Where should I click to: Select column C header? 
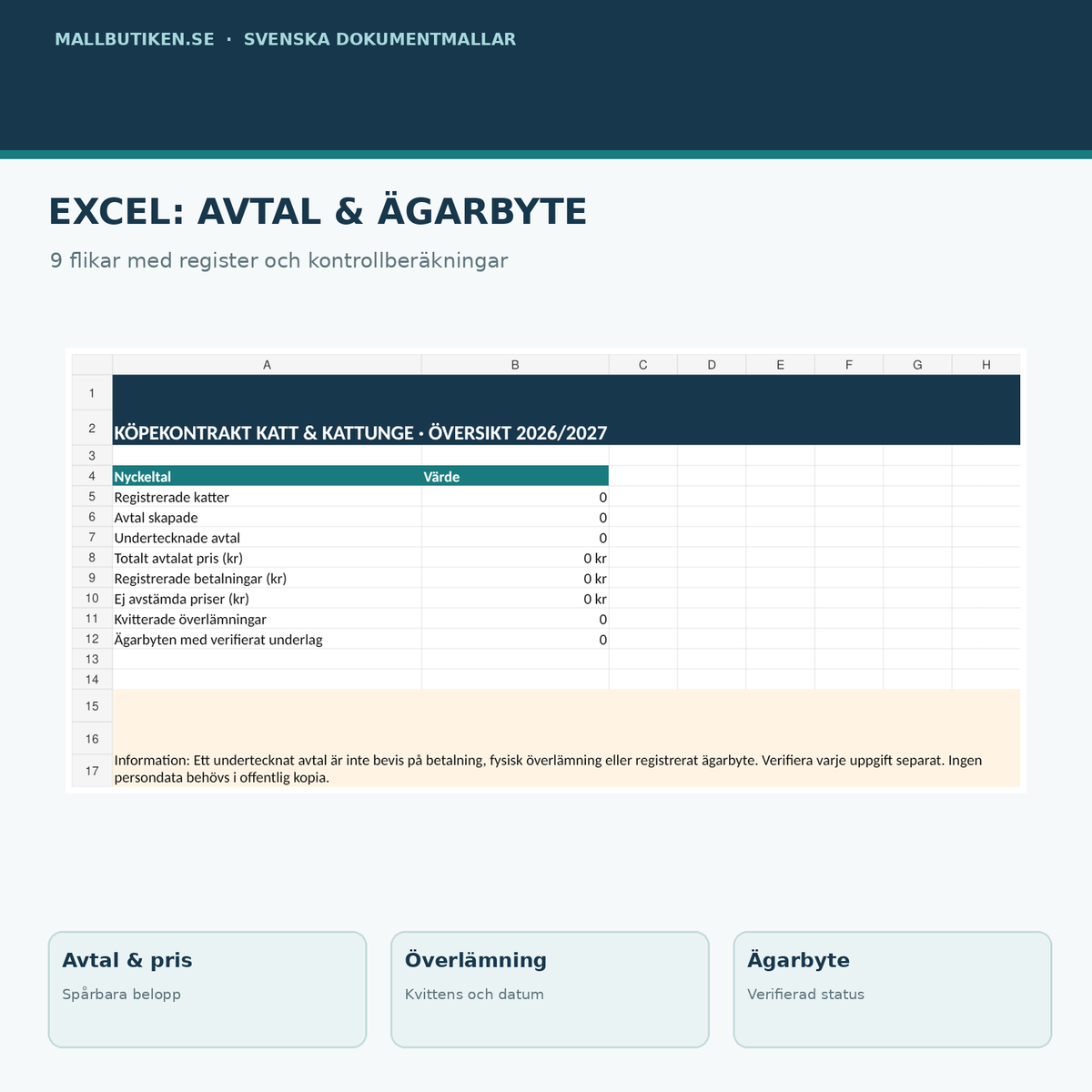pos(643,364)
